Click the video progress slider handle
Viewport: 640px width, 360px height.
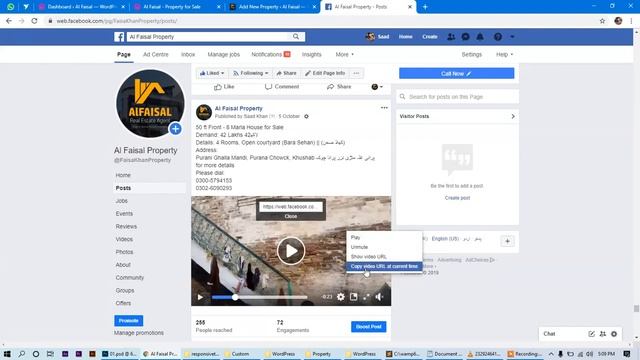click(x=235, y=297)
